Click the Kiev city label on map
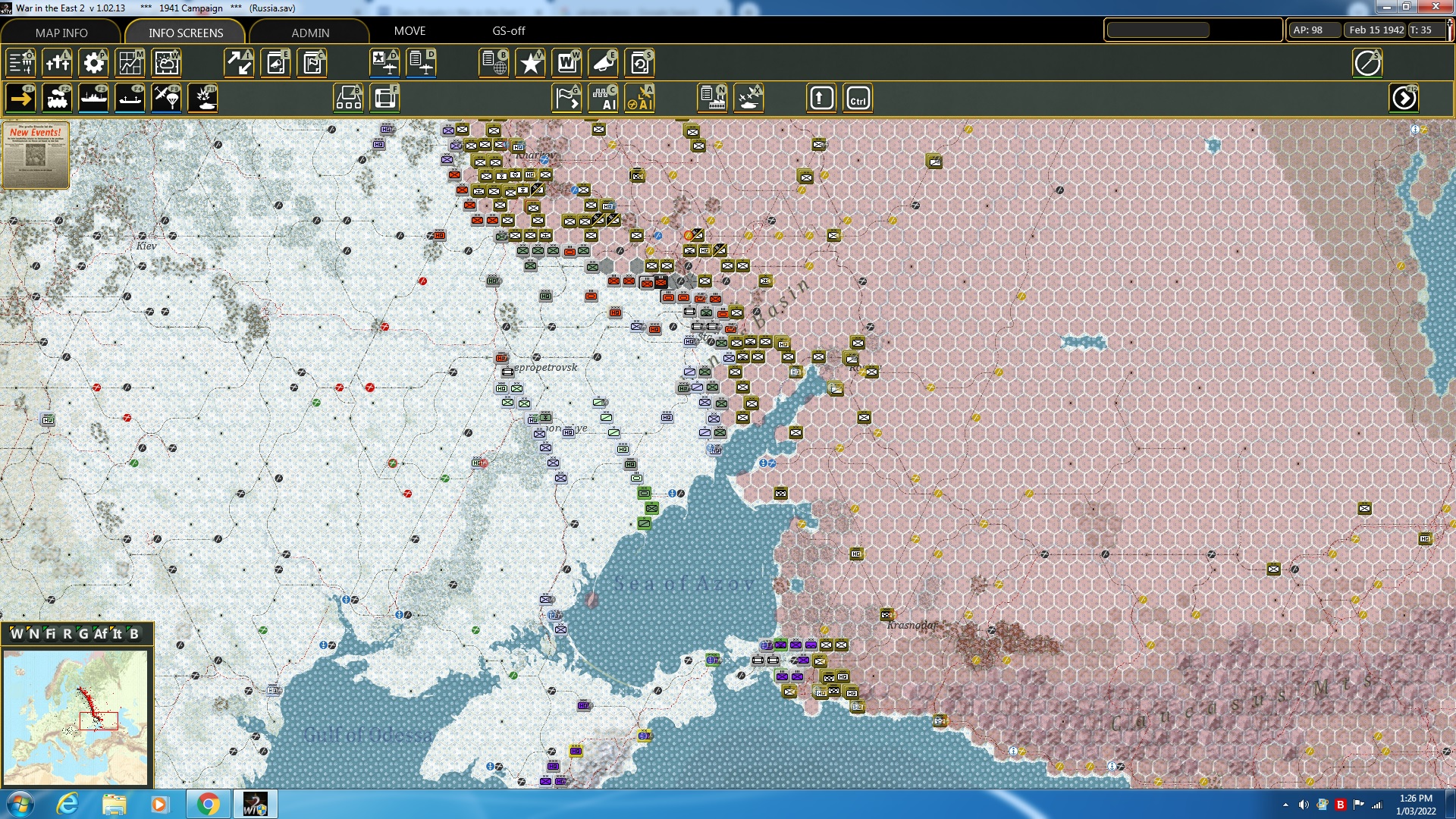The image size is (1456, 819). [x=146, y=246]
